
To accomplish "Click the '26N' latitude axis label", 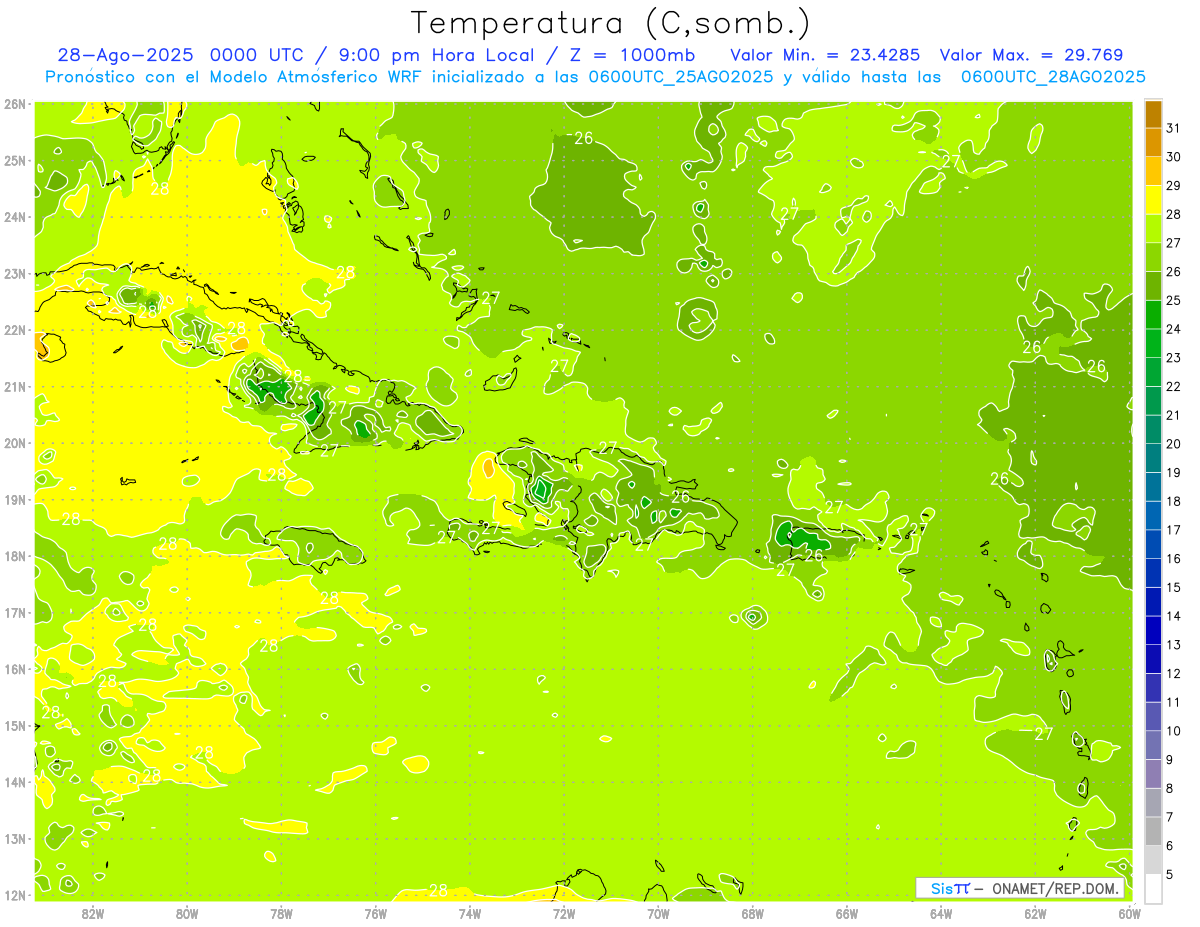I will [16, 104].
